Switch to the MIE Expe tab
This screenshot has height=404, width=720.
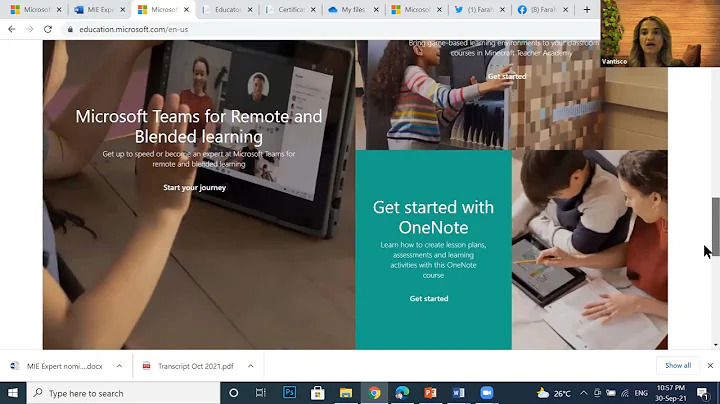point(99,10)
